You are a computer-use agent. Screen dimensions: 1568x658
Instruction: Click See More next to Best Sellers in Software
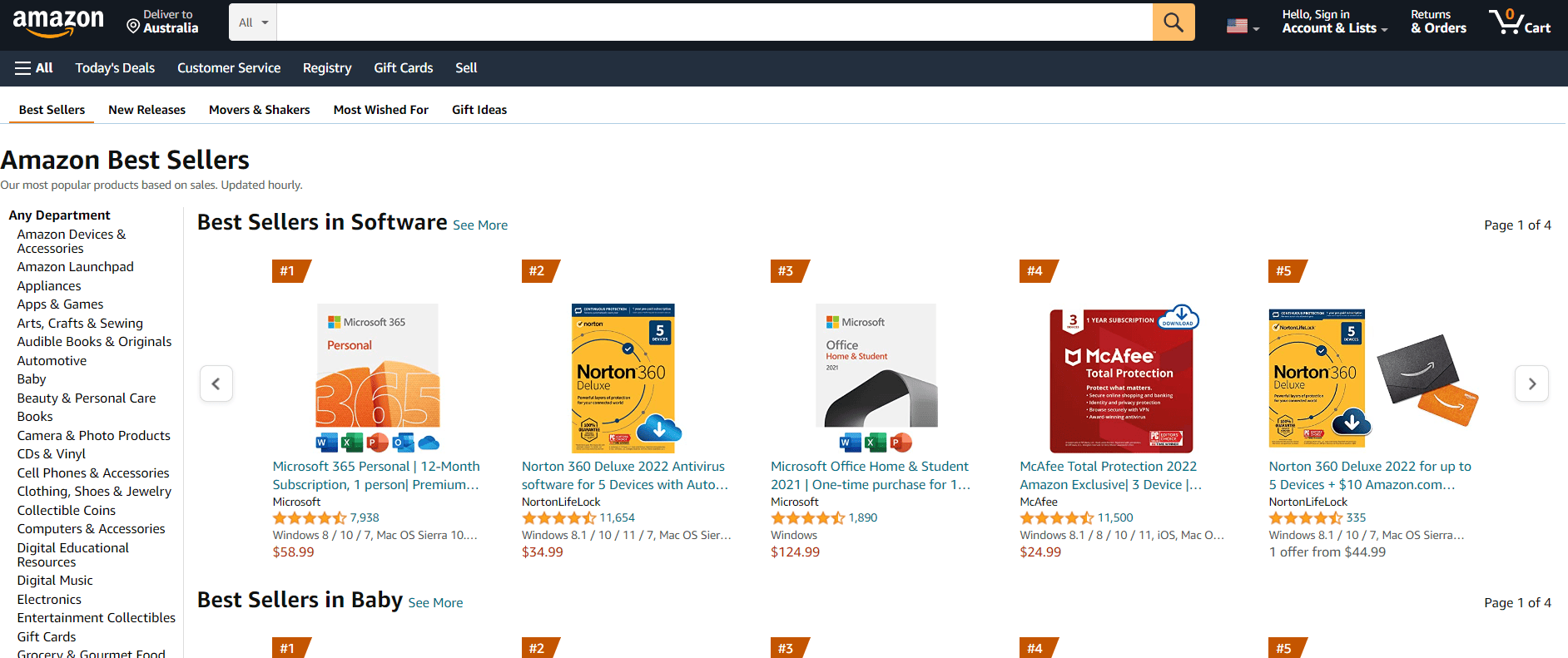[480, 225]
